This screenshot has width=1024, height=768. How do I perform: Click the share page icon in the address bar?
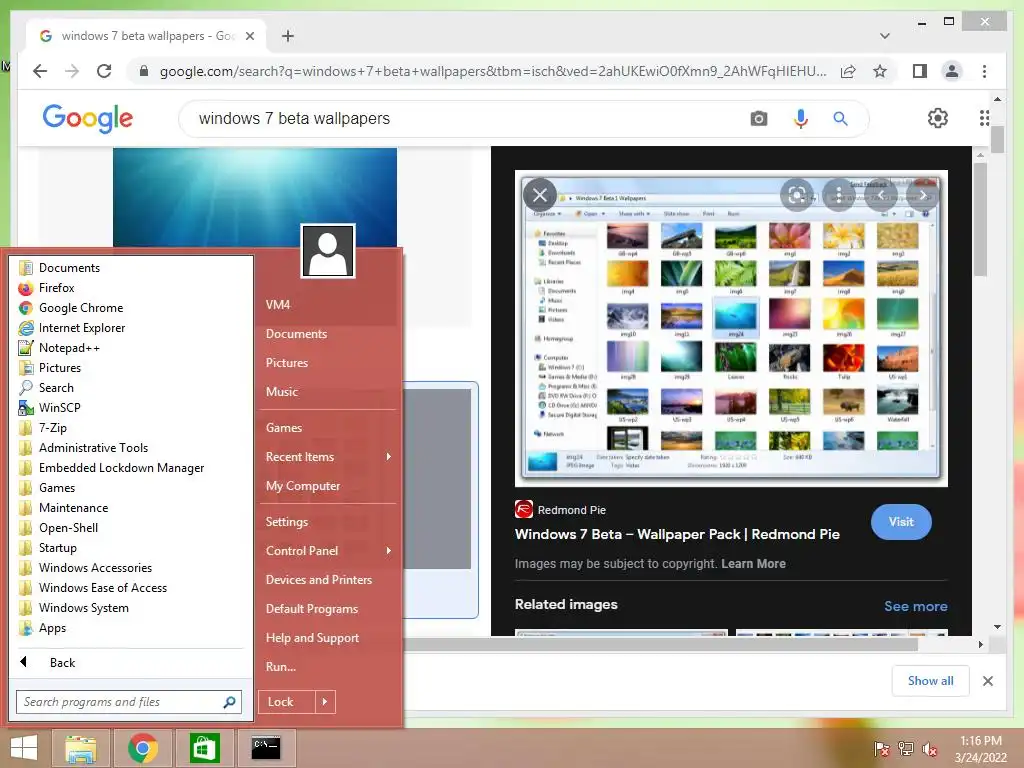848,71
